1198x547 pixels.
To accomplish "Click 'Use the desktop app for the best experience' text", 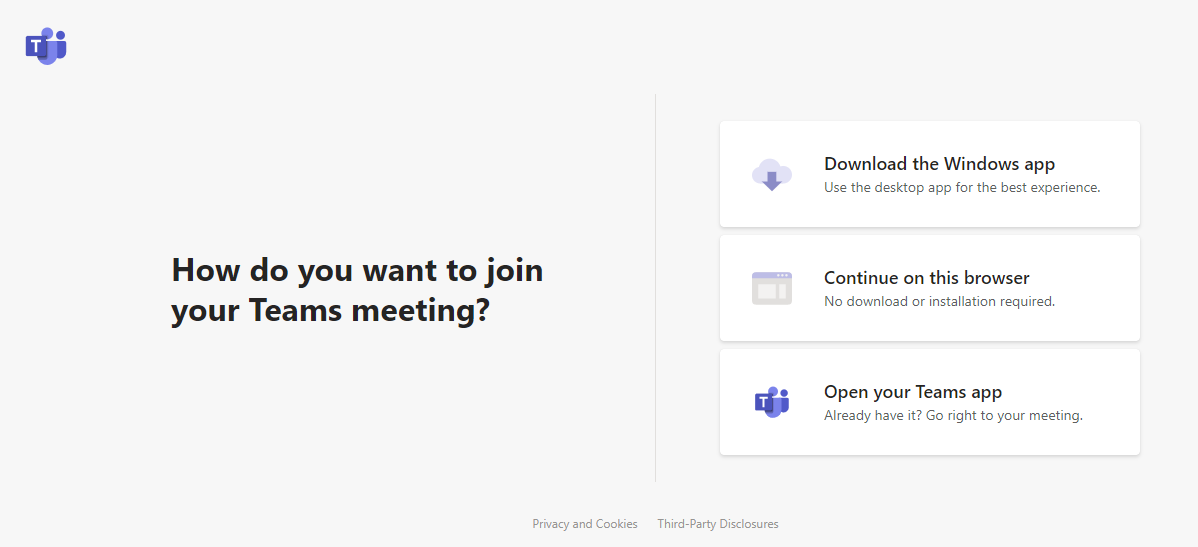I will click(x=961, y=187).
